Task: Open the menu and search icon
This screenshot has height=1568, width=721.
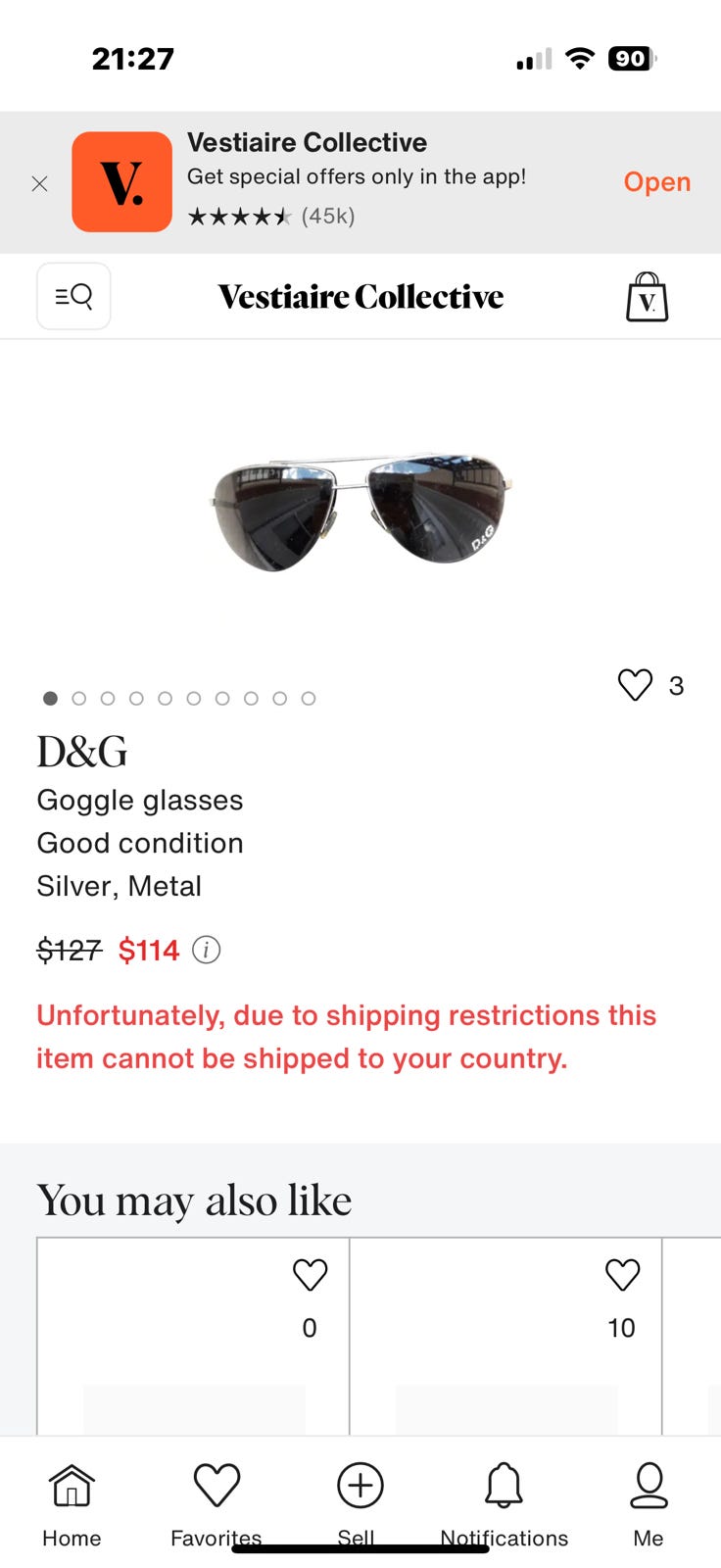Action: coord(73,296)
